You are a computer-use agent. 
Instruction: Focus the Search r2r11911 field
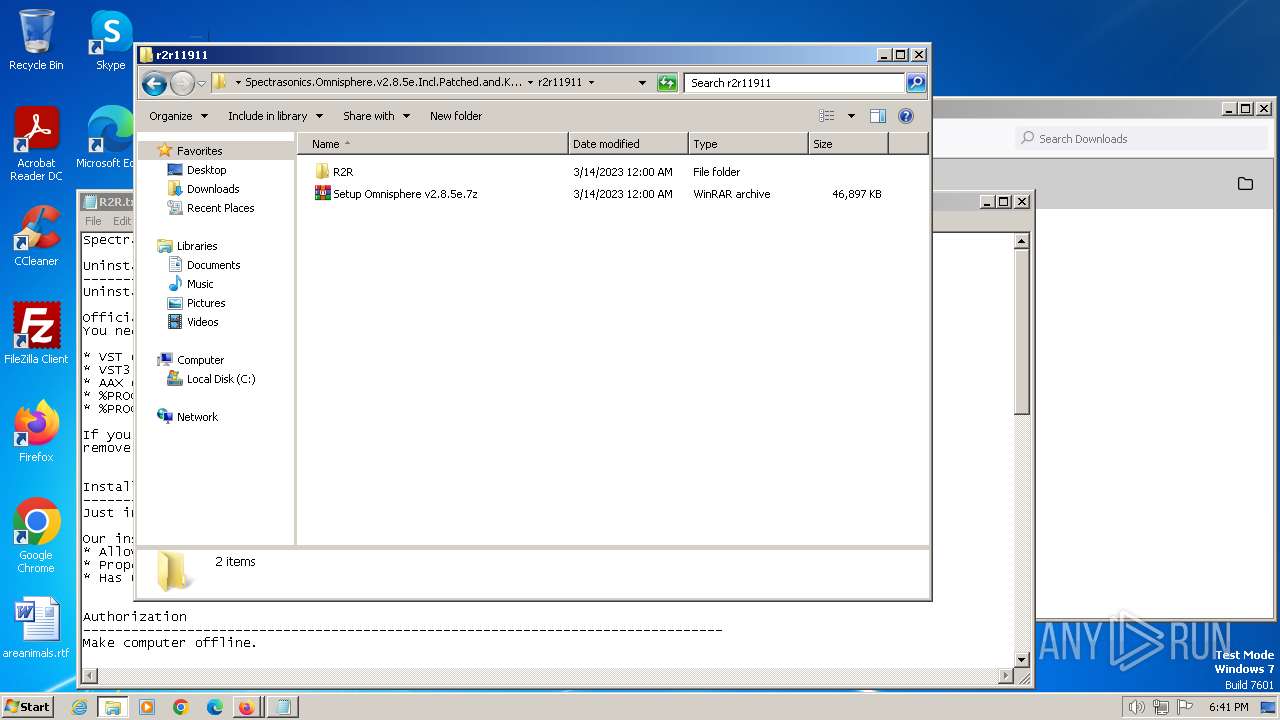[x=794, y=83]
